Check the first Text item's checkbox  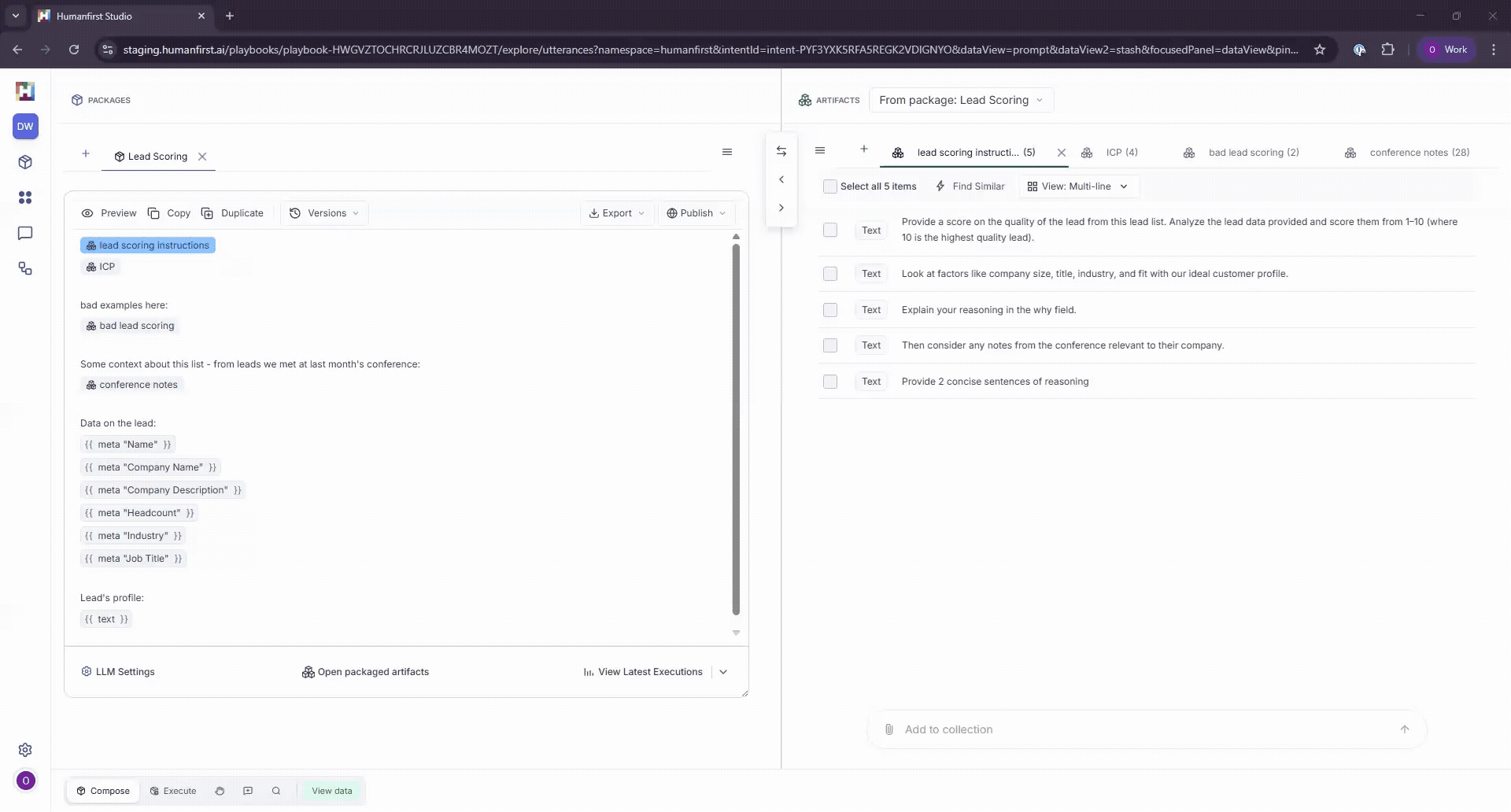(x=830, y=230)
